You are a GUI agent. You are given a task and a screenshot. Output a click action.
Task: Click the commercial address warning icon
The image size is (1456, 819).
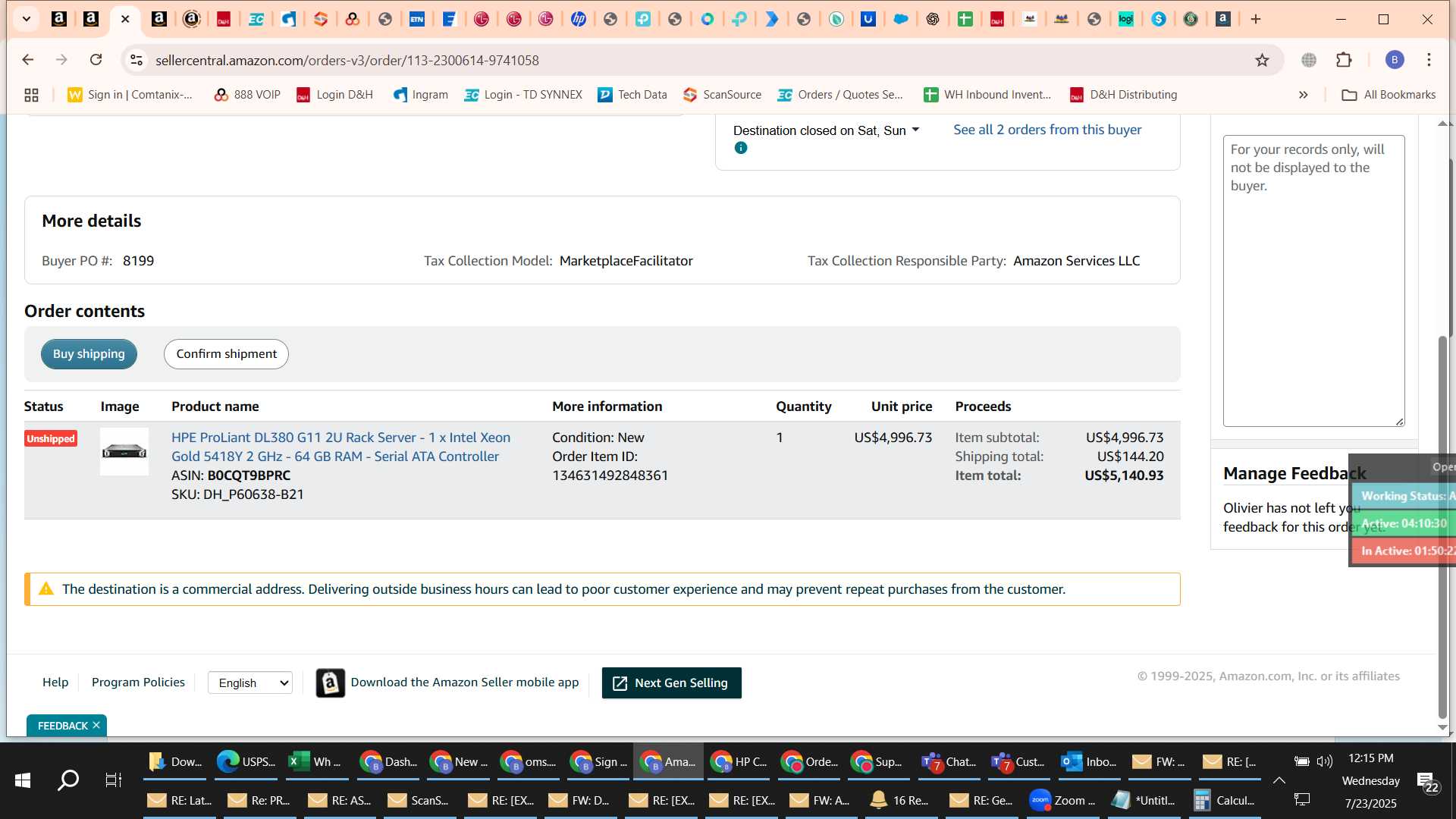coord(45,588)
